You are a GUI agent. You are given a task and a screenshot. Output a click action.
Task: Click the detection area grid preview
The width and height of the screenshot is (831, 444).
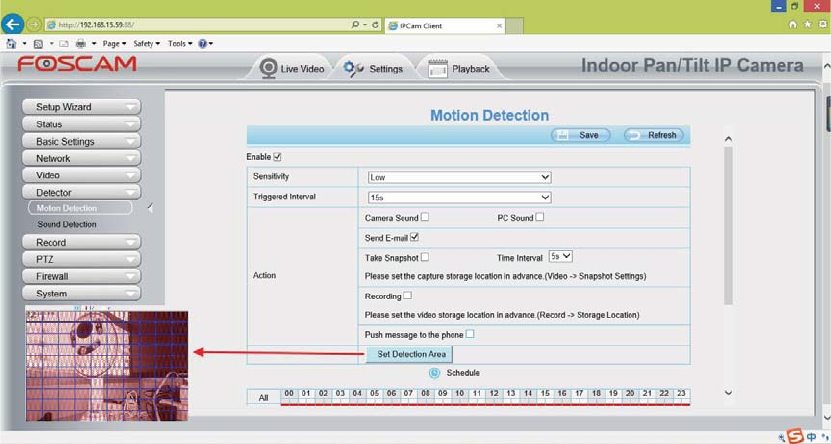107,366
